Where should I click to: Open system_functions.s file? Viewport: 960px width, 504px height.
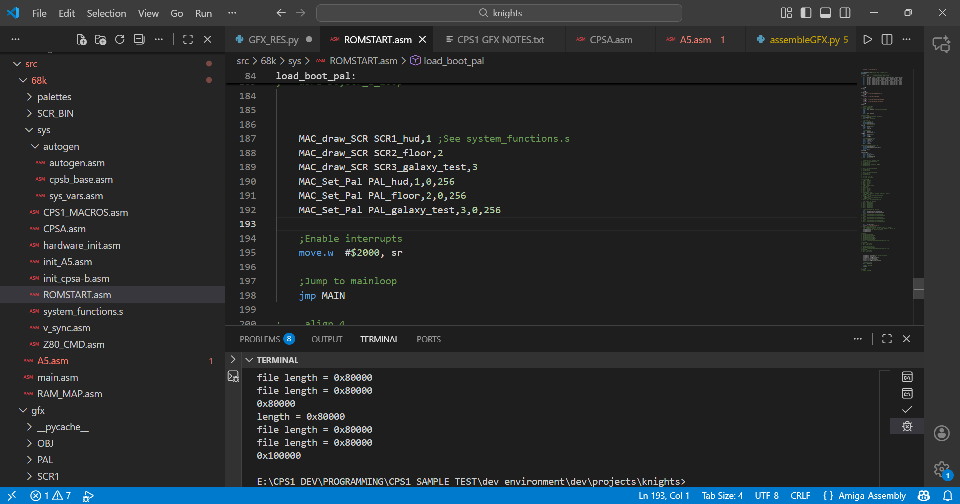(x=83, y=311)
